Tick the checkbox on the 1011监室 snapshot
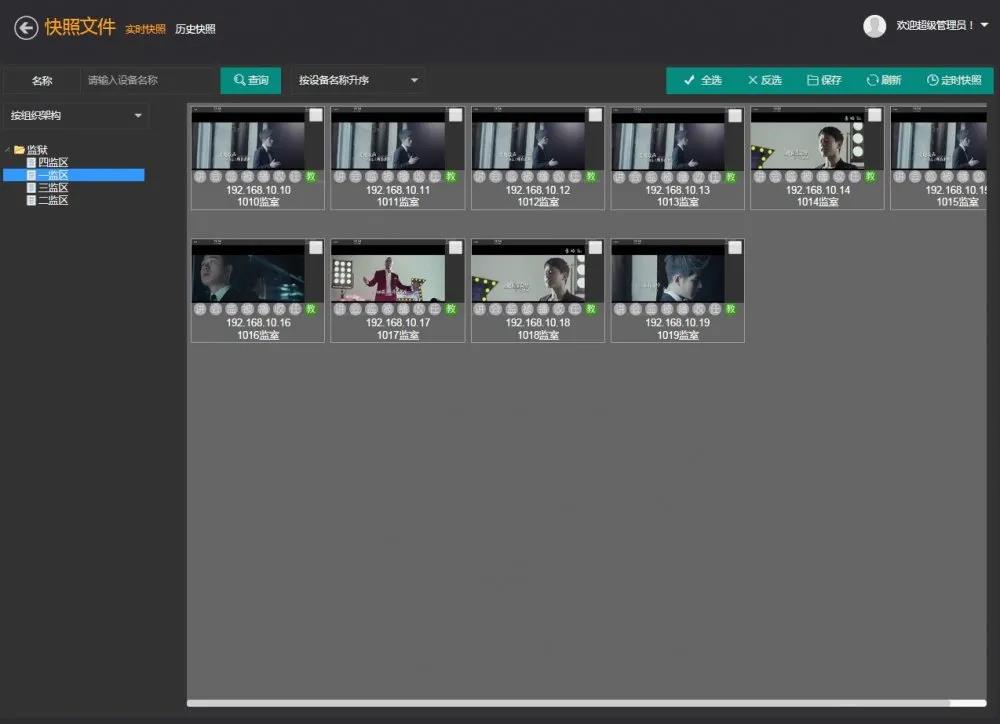The height and width of the screenshot is (724, 1000). tap(455, 115)
